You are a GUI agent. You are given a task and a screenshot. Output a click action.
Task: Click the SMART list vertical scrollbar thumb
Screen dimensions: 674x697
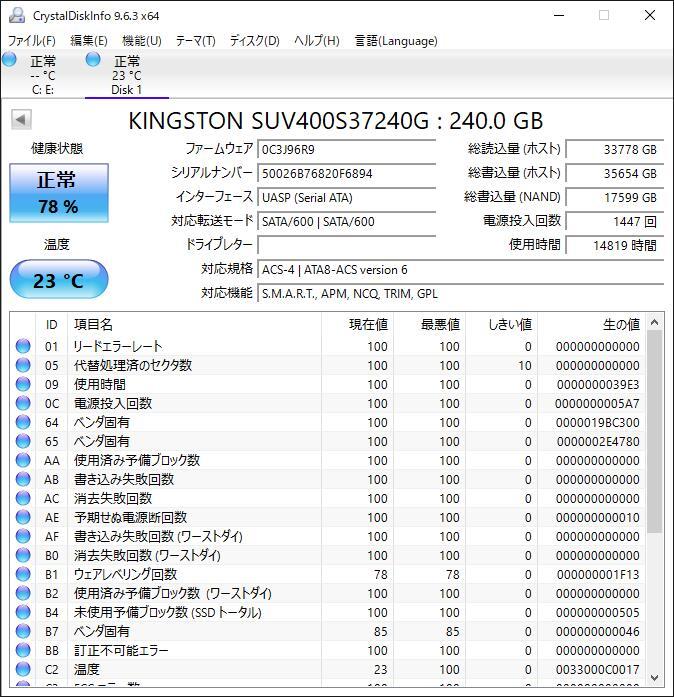[654, 431]
